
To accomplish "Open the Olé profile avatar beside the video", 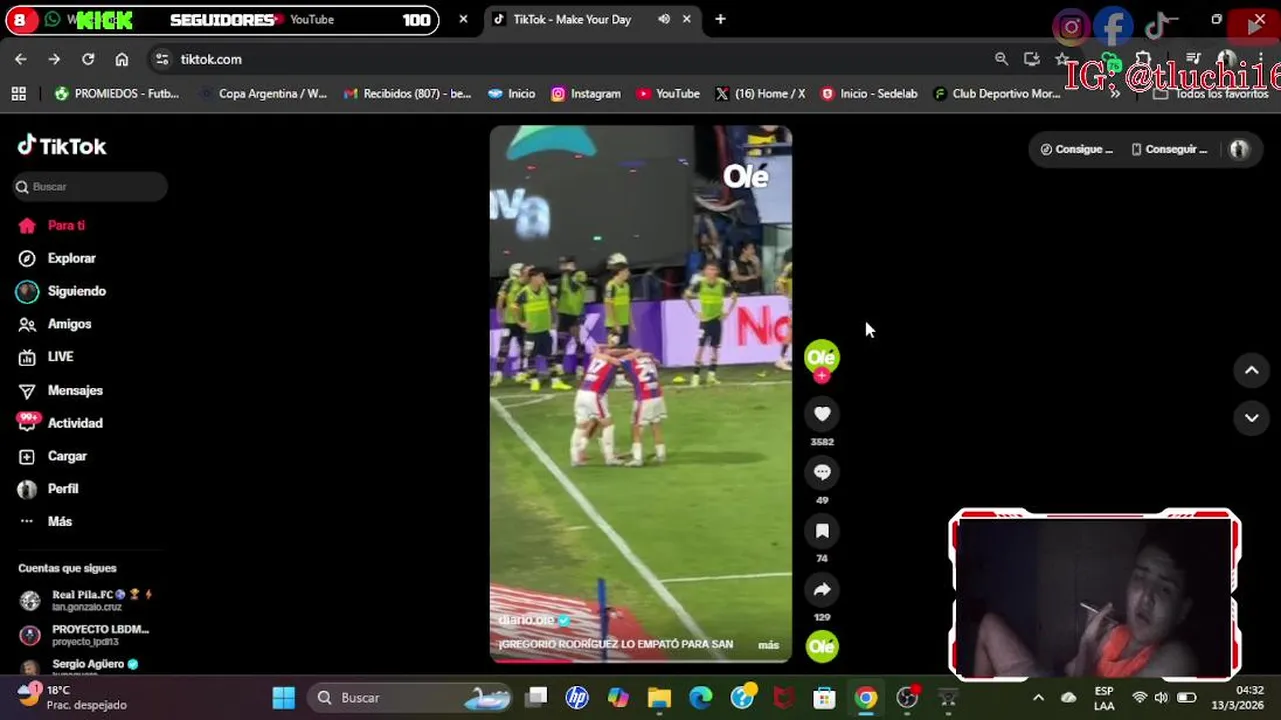I will pos(822,357).
